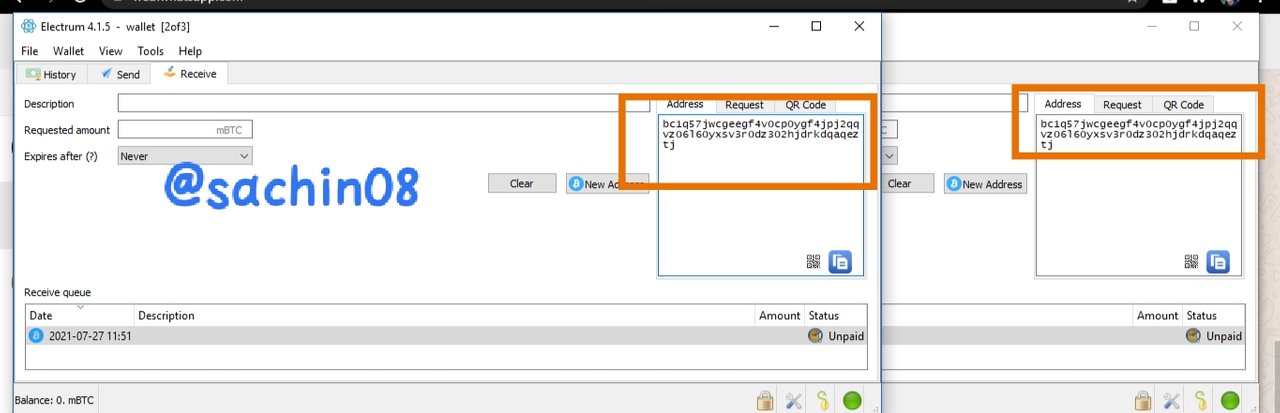Click Balance: 0. mBTC status text
This screenshot has height=413, width=1280.
(54, 401)
